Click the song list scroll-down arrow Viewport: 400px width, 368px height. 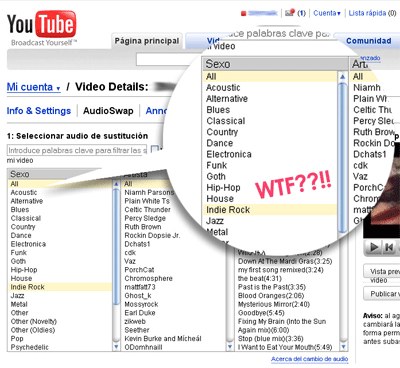pyautogui.click(x=344, y=347)
